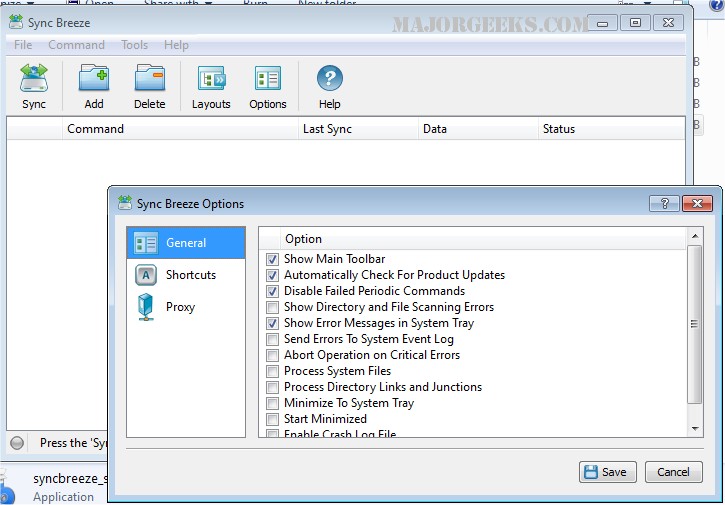Click the Cancel button

673,472
